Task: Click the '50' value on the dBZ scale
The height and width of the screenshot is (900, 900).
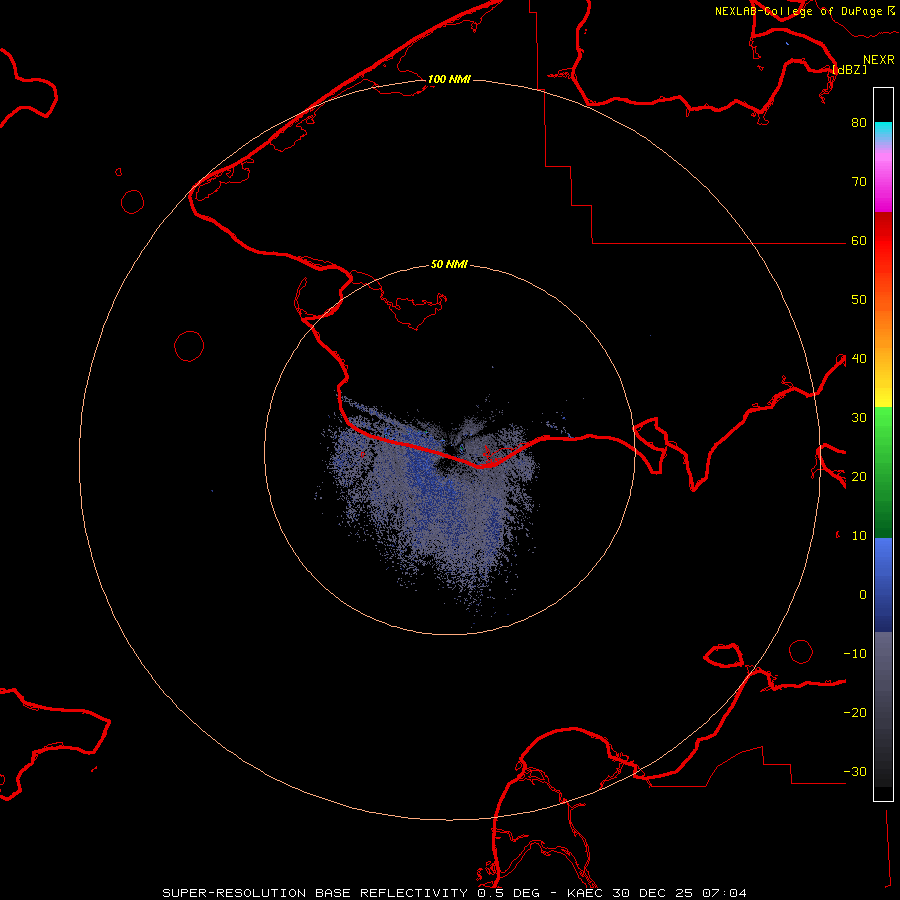Action: coord(859,300)
